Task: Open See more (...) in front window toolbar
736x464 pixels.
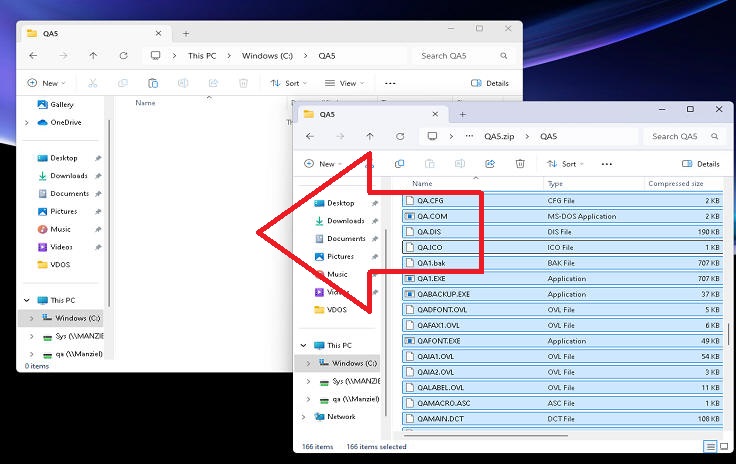Action: coord(606,164)
